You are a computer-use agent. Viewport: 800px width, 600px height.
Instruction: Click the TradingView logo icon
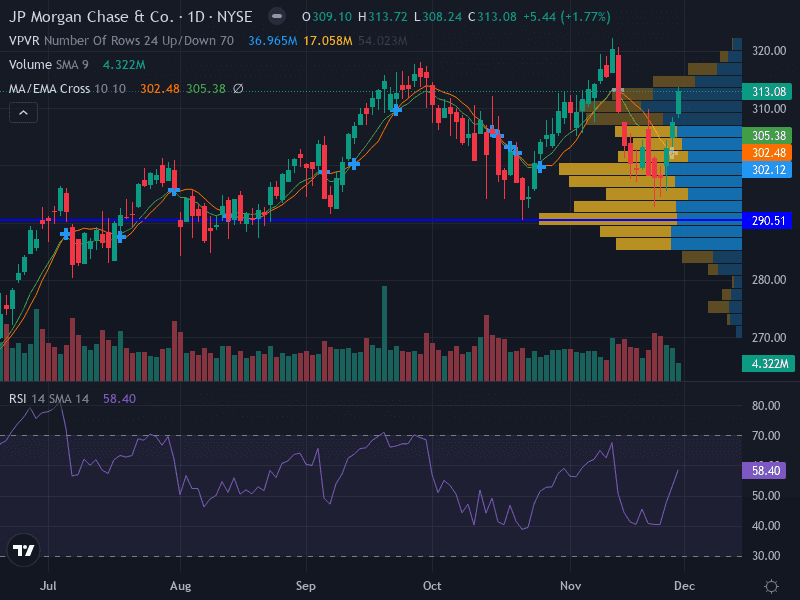click(23, 550)
